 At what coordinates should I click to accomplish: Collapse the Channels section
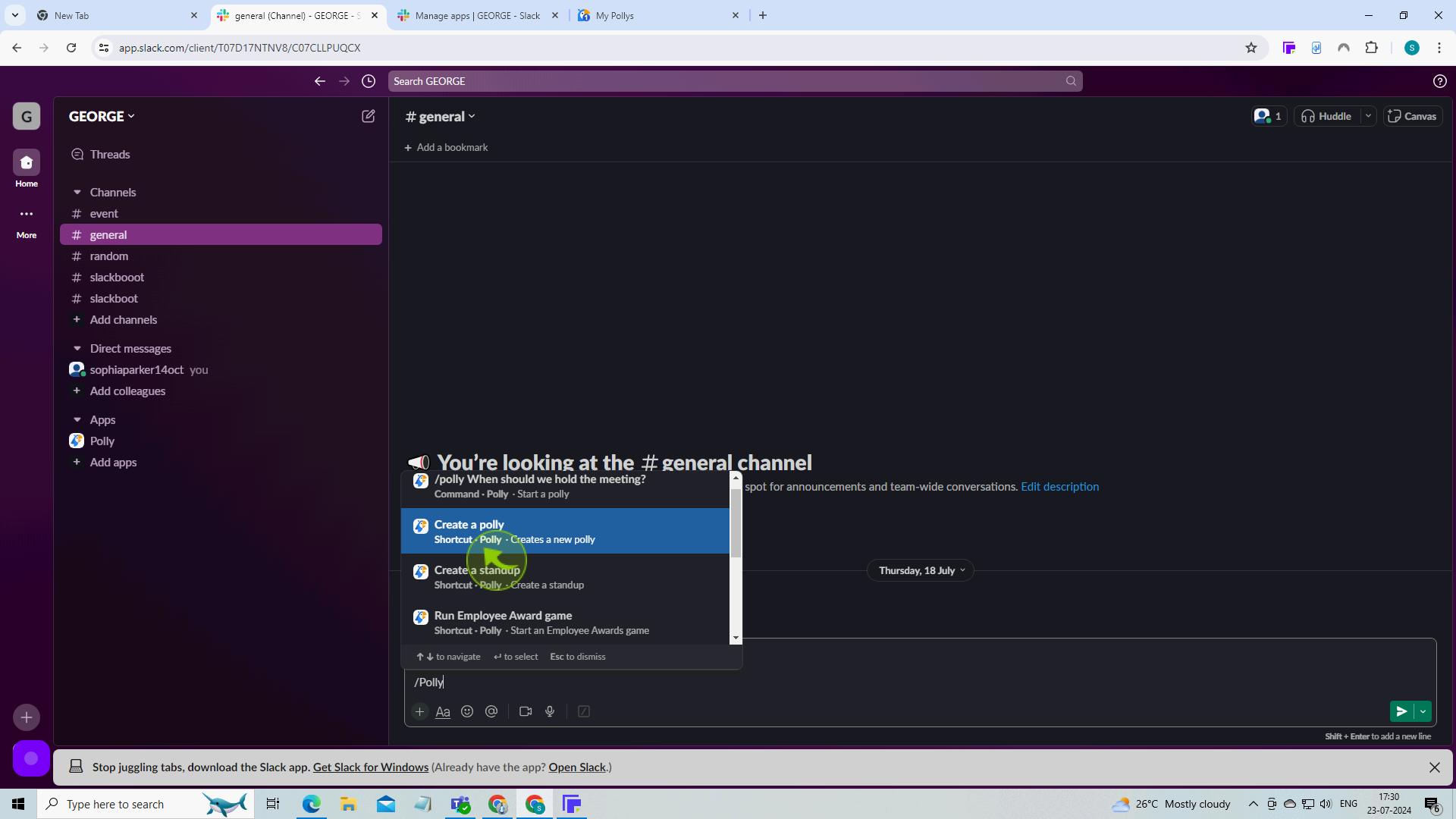tap(77, 193)
